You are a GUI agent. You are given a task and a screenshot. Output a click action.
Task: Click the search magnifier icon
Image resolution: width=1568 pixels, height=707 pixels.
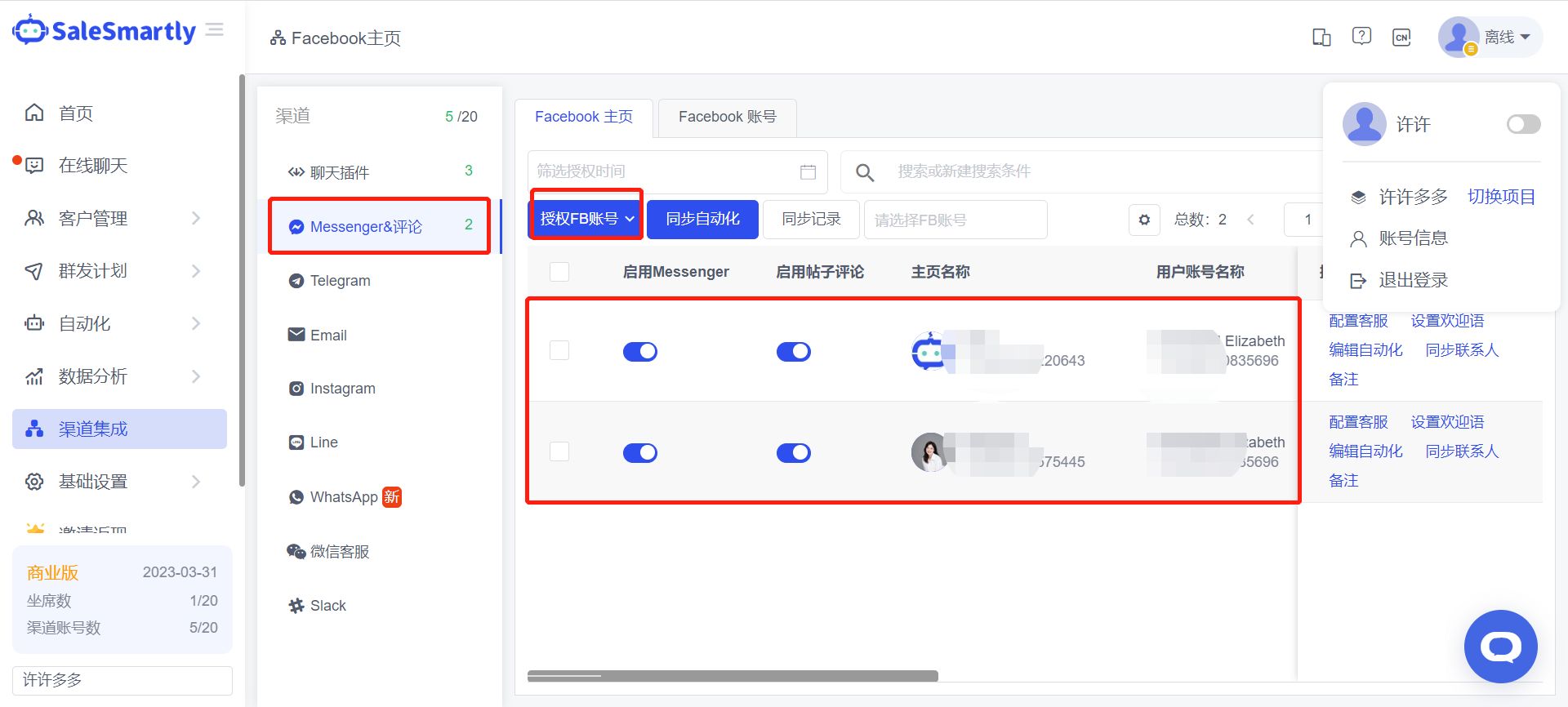[865, 172]
